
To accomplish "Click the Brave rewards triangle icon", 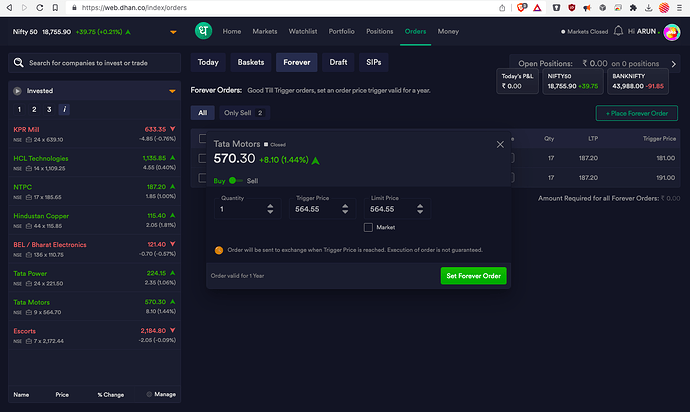I will pos(537,7).
